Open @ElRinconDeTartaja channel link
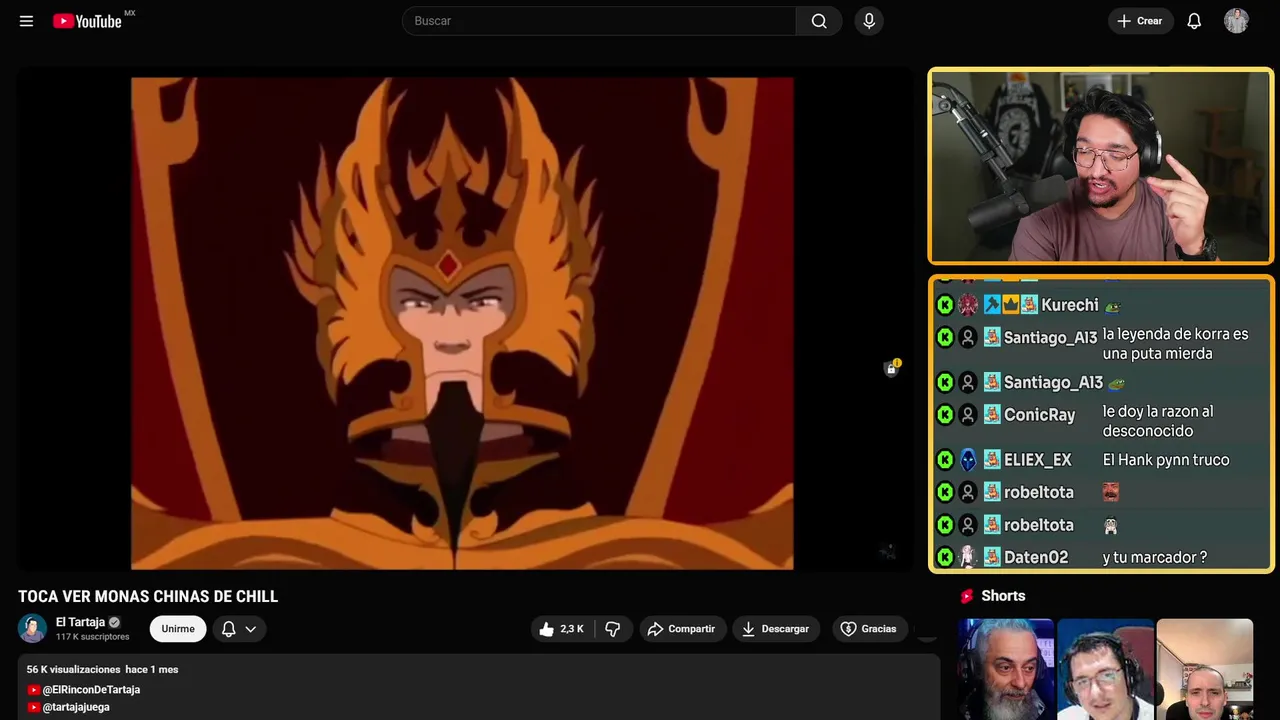 click(x=91, y=690)
